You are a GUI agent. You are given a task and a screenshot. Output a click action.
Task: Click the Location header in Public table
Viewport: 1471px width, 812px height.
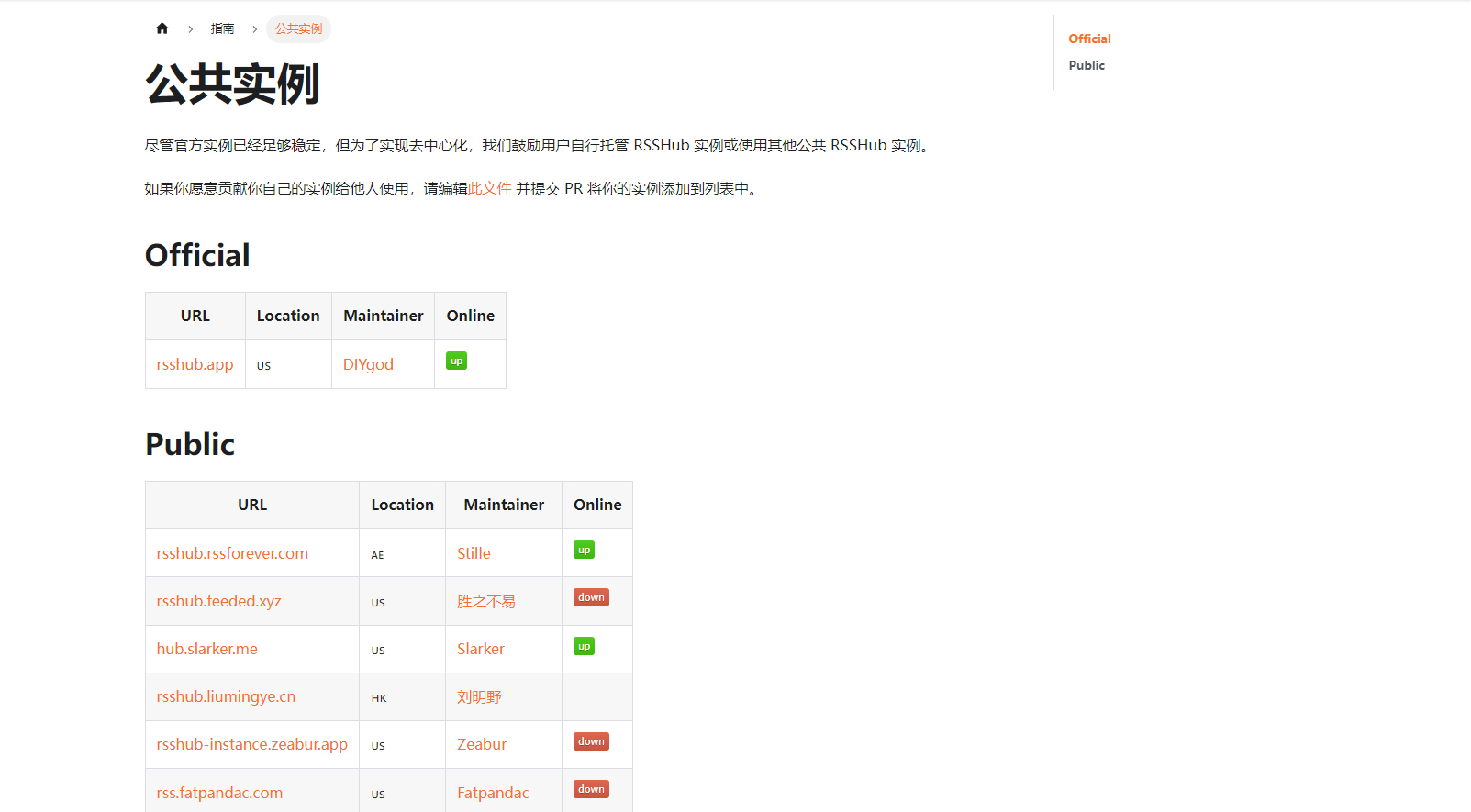click(402, 505)
